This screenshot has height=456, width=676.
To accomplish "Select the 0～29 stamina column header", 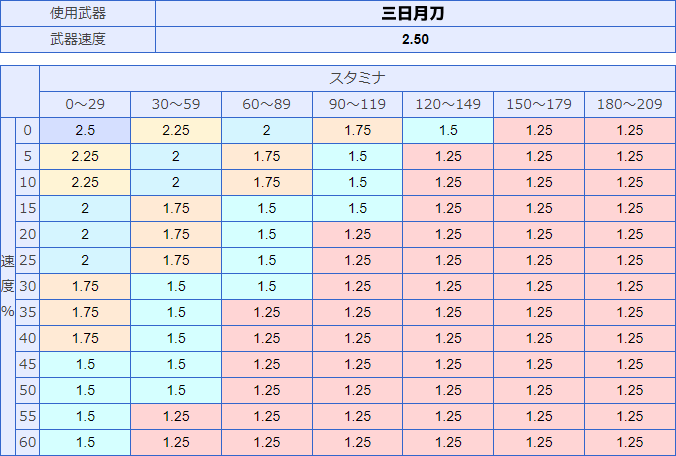I will 85,104.
